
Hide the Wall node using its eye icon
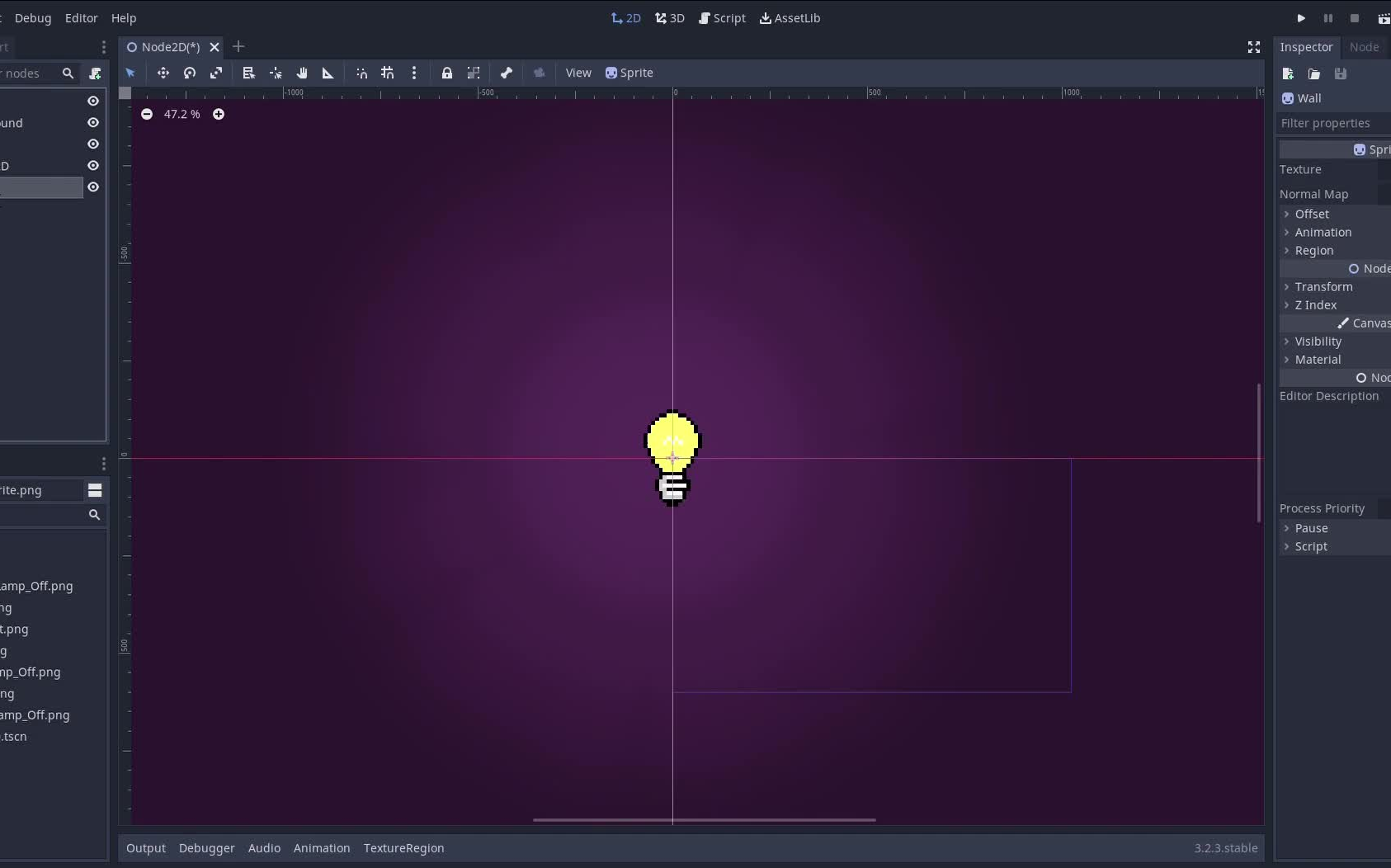click(93, 187)
